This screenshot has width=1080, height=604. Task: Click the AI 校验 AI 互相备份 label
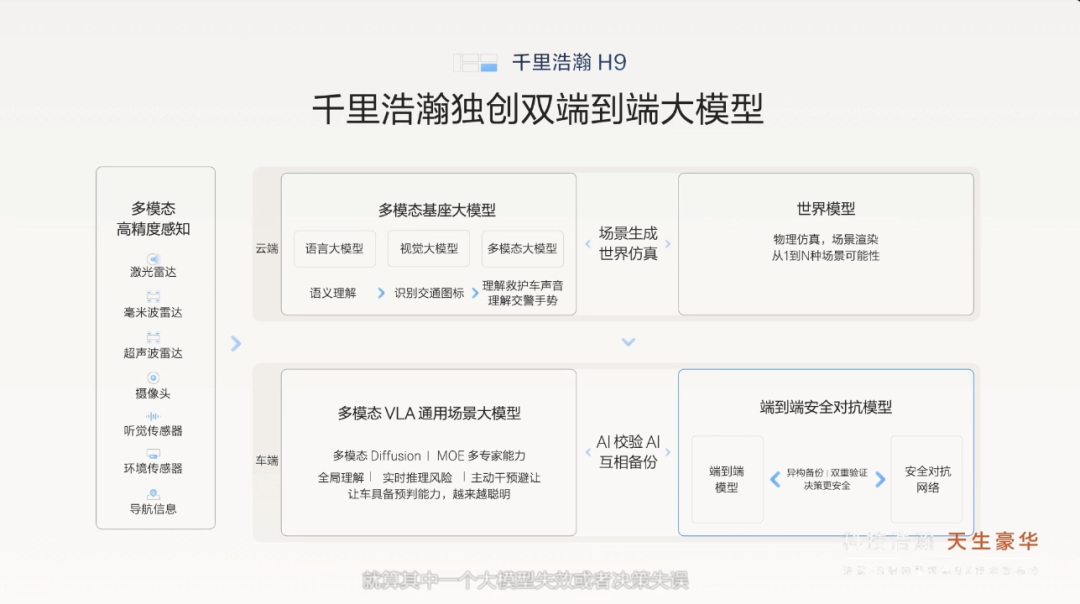tap(628, 452)
